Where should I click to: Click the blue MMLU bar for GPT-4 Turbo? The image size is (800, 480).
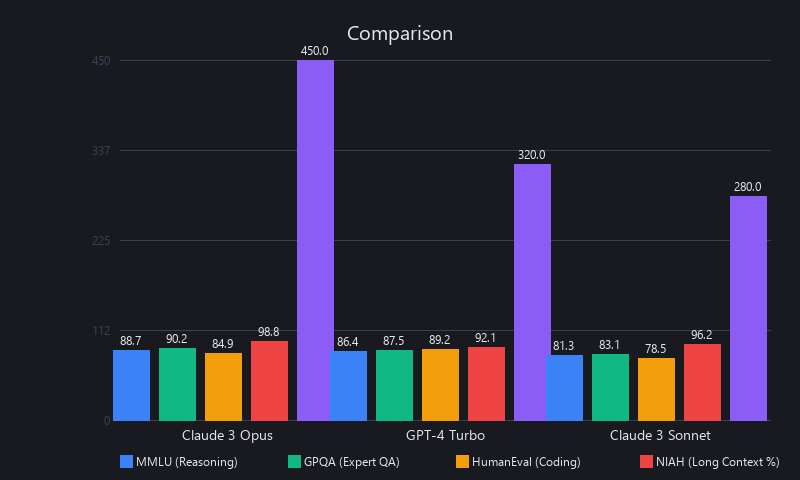pos(348,386)
